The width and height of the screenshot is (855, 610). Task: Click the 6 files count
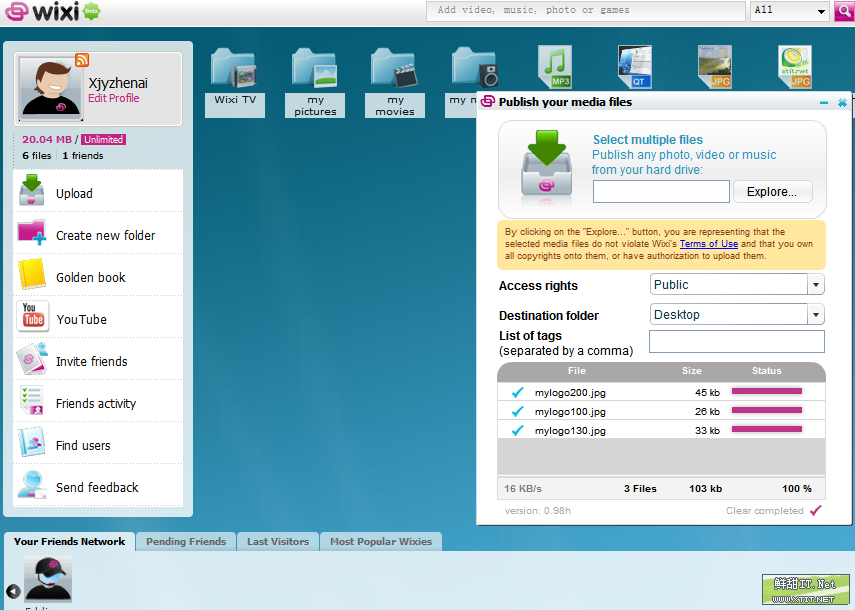pyautogui.click(x=37, y=155)
